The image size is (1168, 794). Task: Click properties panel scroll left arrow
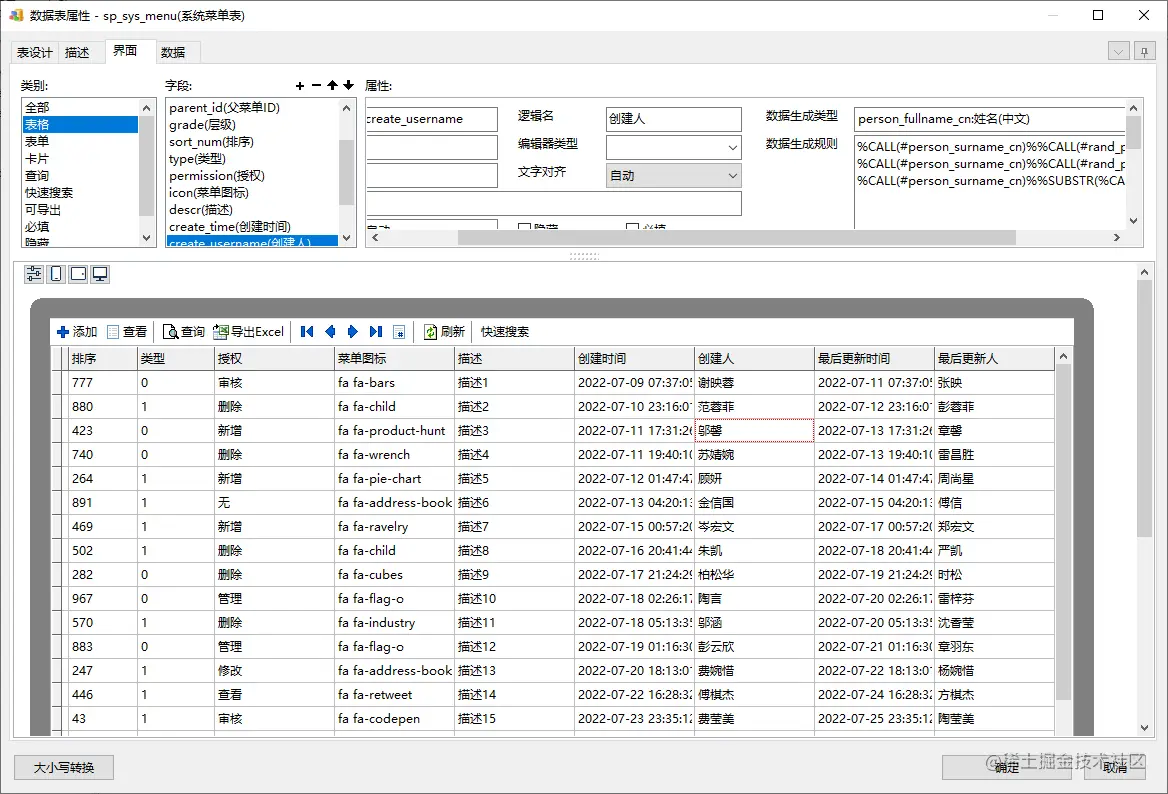[x=375, y=238]
